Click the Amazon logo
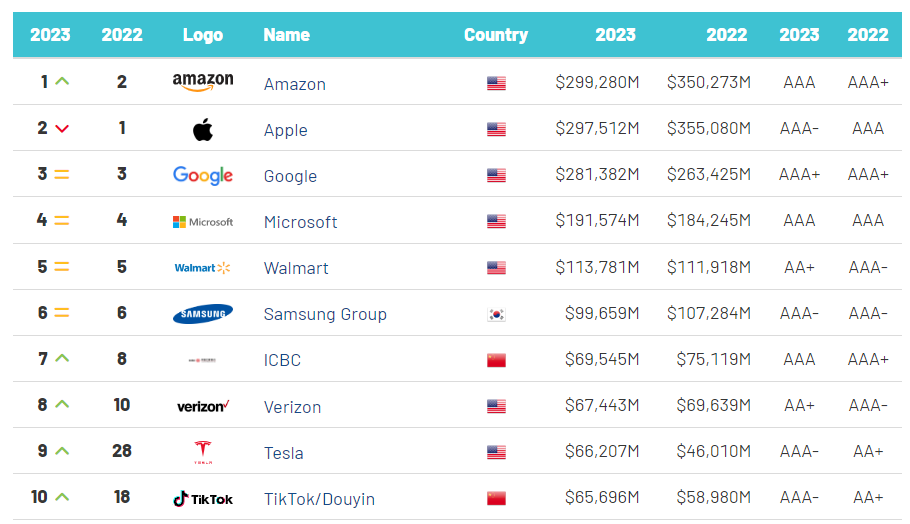 tap(202, 82)
